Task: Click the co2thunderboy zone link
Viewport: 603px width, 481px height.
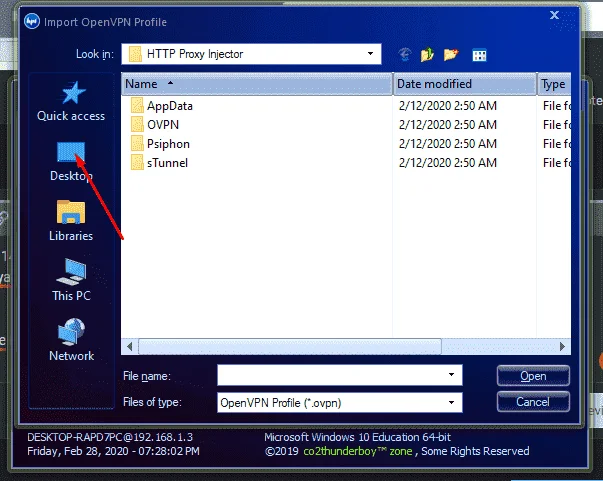Action: [357, 451]
